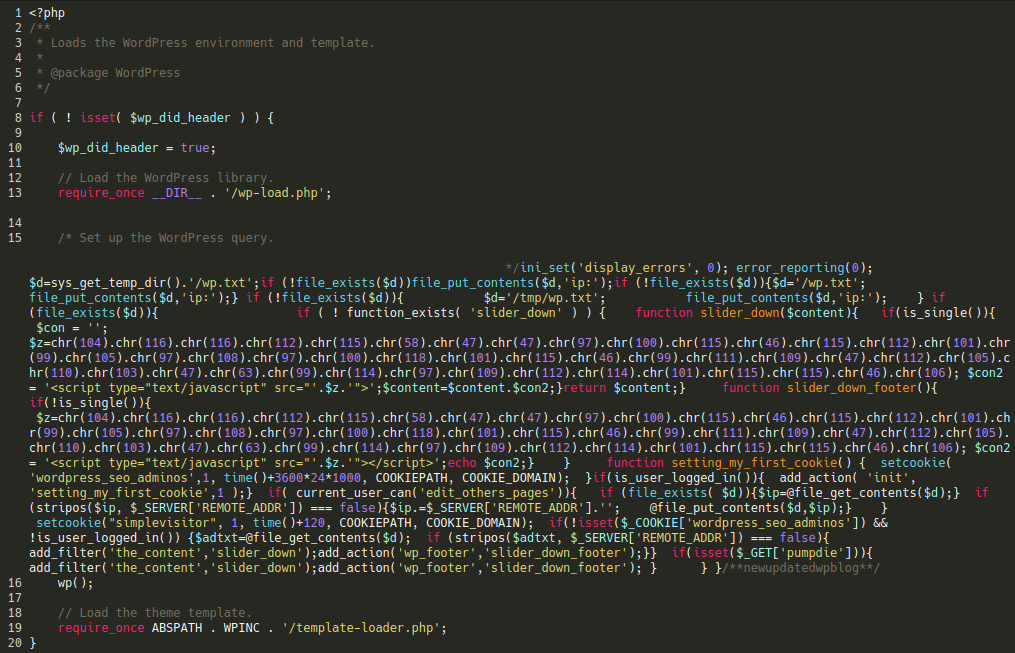This screenshot has width=1015, height=653.
Task: Click the '// Load the theme template.' comment
Action: coord(155,613)
